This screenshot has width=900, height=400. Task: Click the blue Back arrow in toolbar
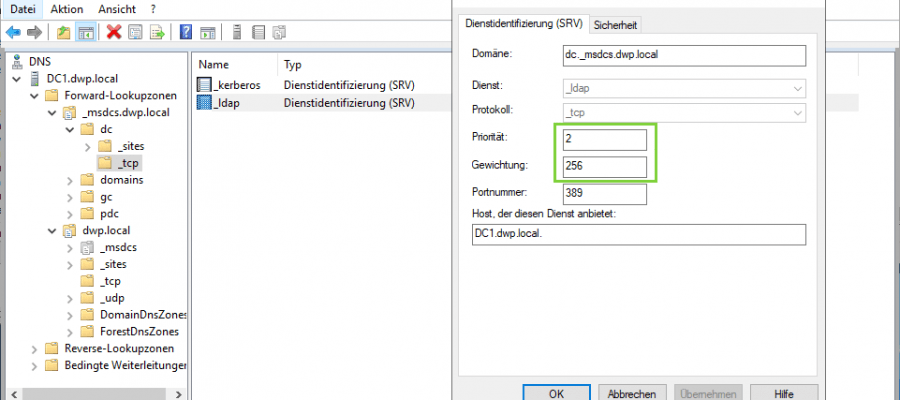tap(13, 32)
